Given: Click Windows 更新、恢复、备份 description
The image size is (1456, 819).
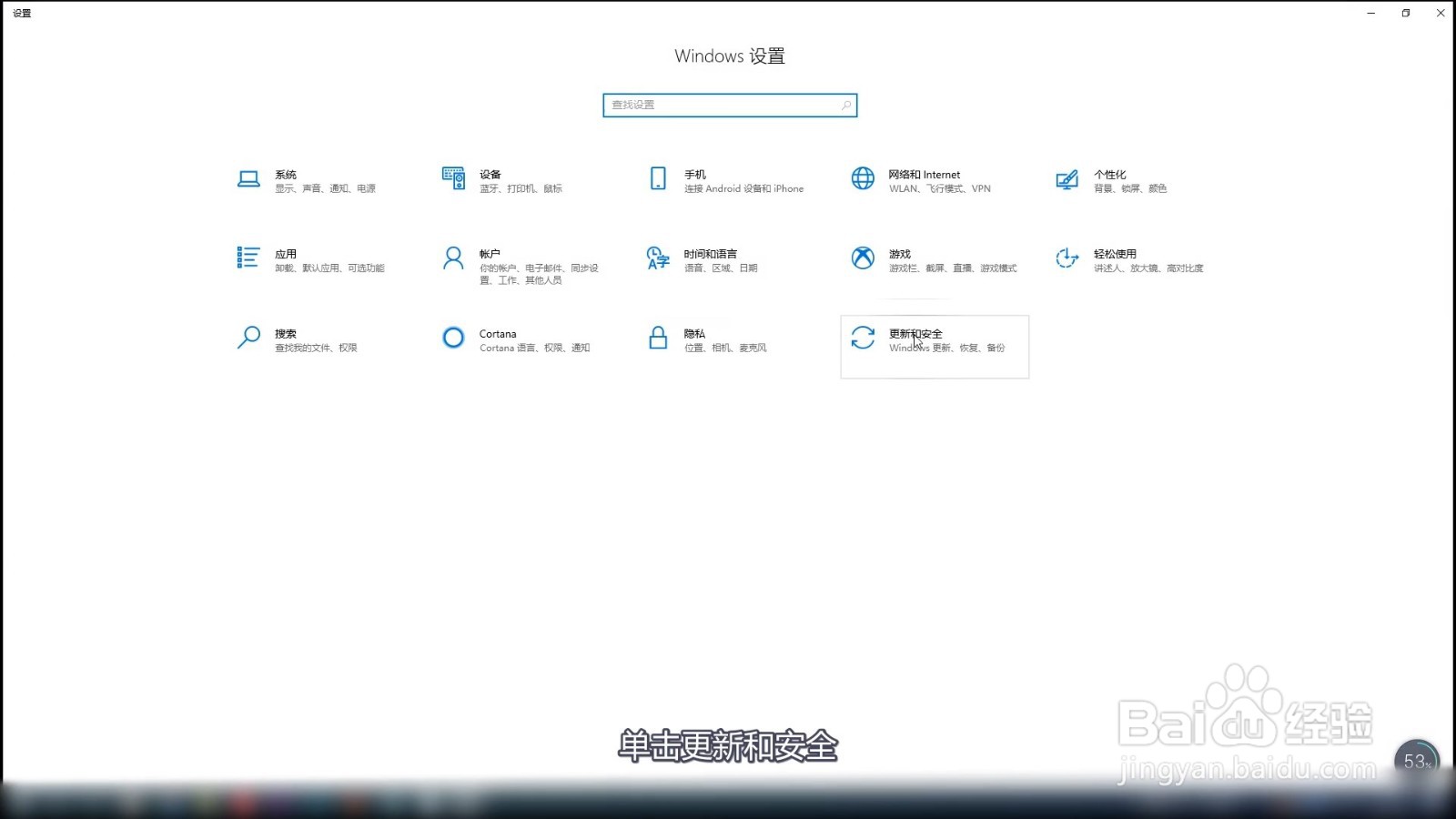Looking at the screenshot, I should pyautogui.click(x=947, y=349).
